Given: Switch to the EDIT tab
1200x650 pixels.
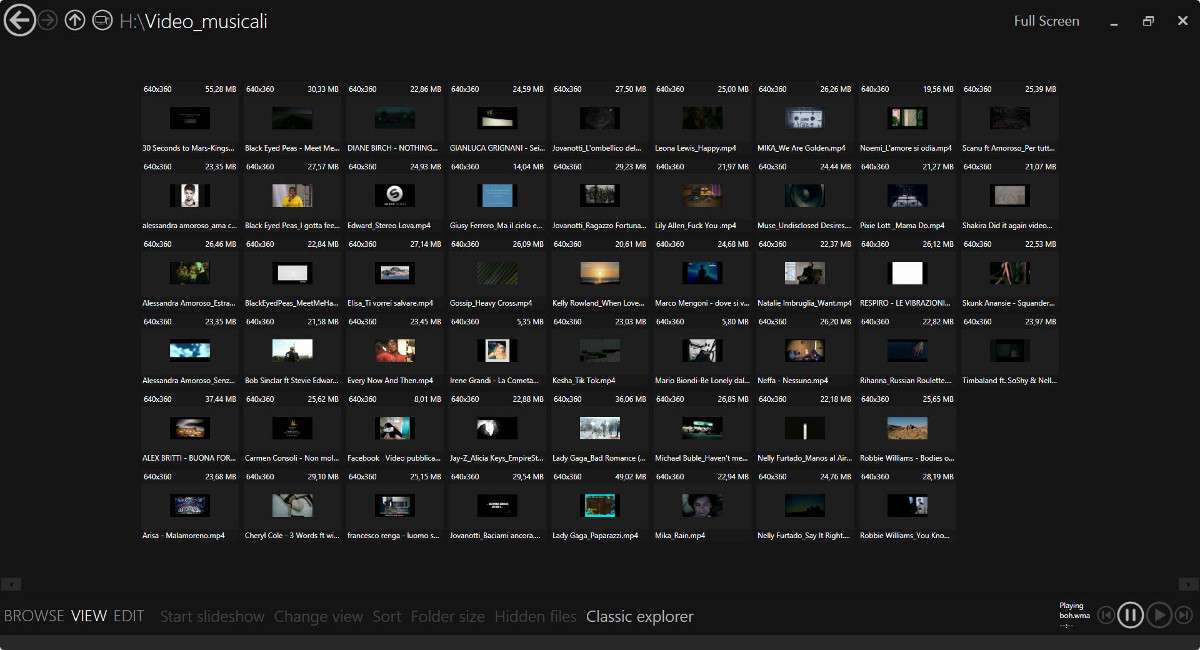Looking at the screenshot, I should click(x=129, y=616).
